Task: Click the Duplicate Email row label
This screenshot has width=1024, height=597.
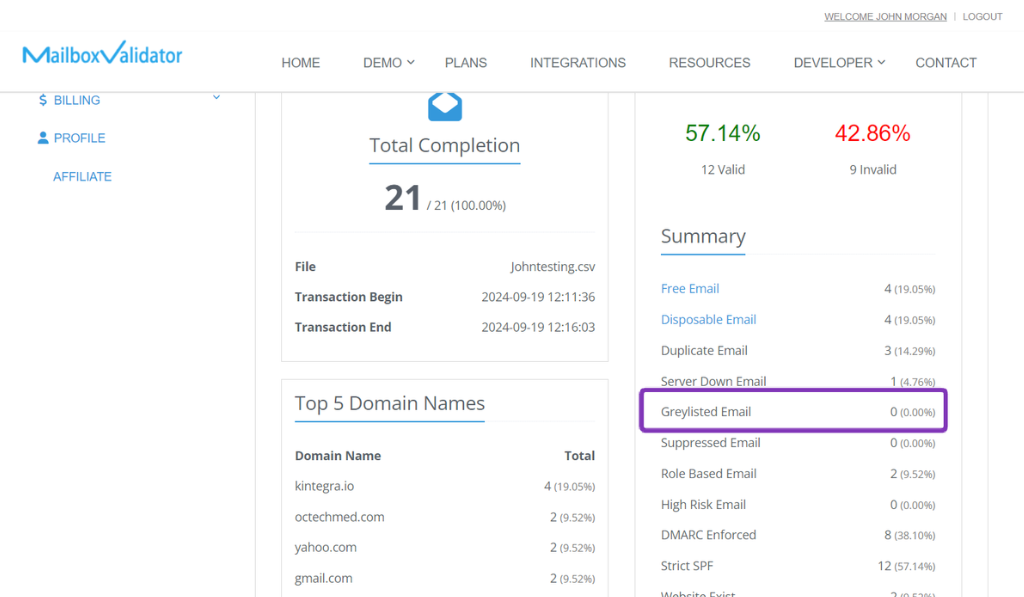Action: coord(704,350)
